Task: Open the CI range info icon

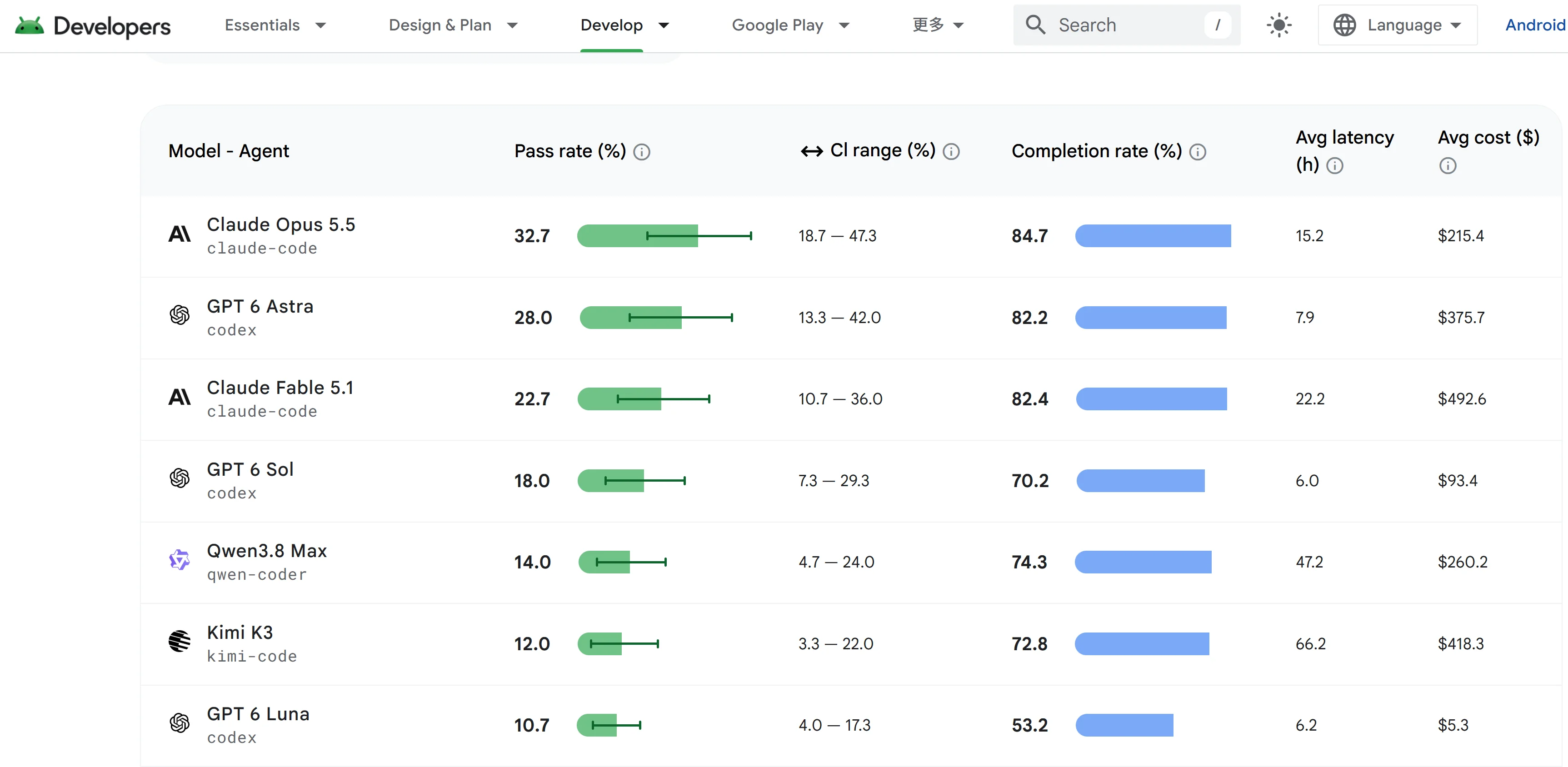Action: (x=951, y=152)
